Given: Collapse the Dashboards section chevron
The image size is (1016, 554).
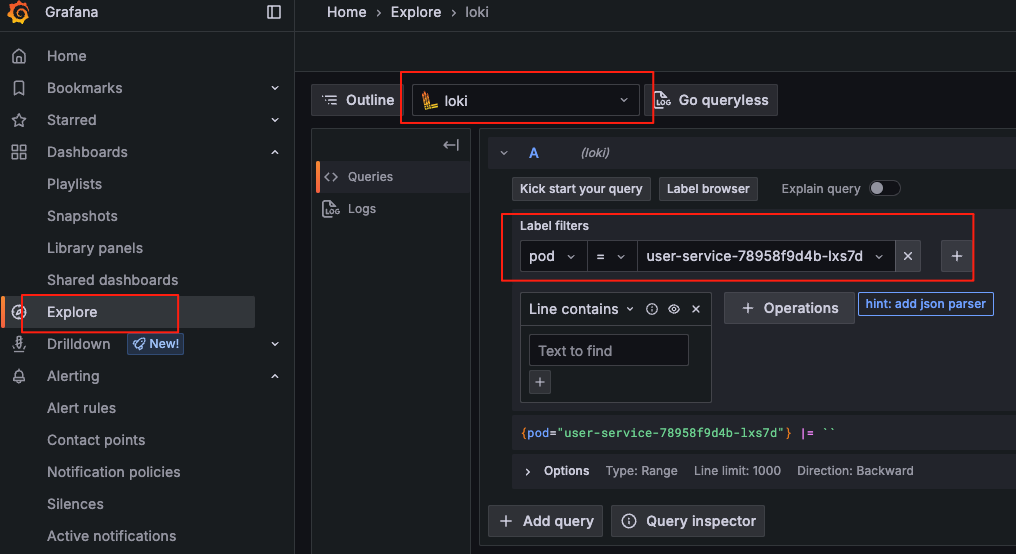Looking at the screenshot, I should pyautogui.click(x=275, y=152).
